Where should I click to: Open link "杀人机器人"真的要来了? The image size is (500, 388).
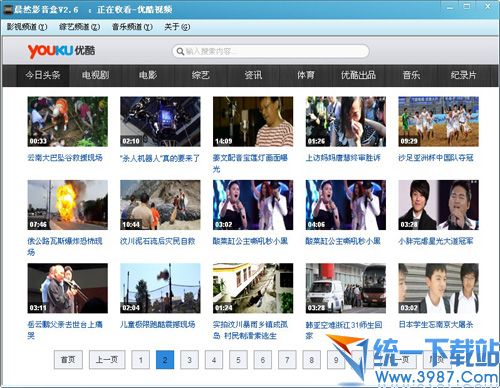[160, 158]
